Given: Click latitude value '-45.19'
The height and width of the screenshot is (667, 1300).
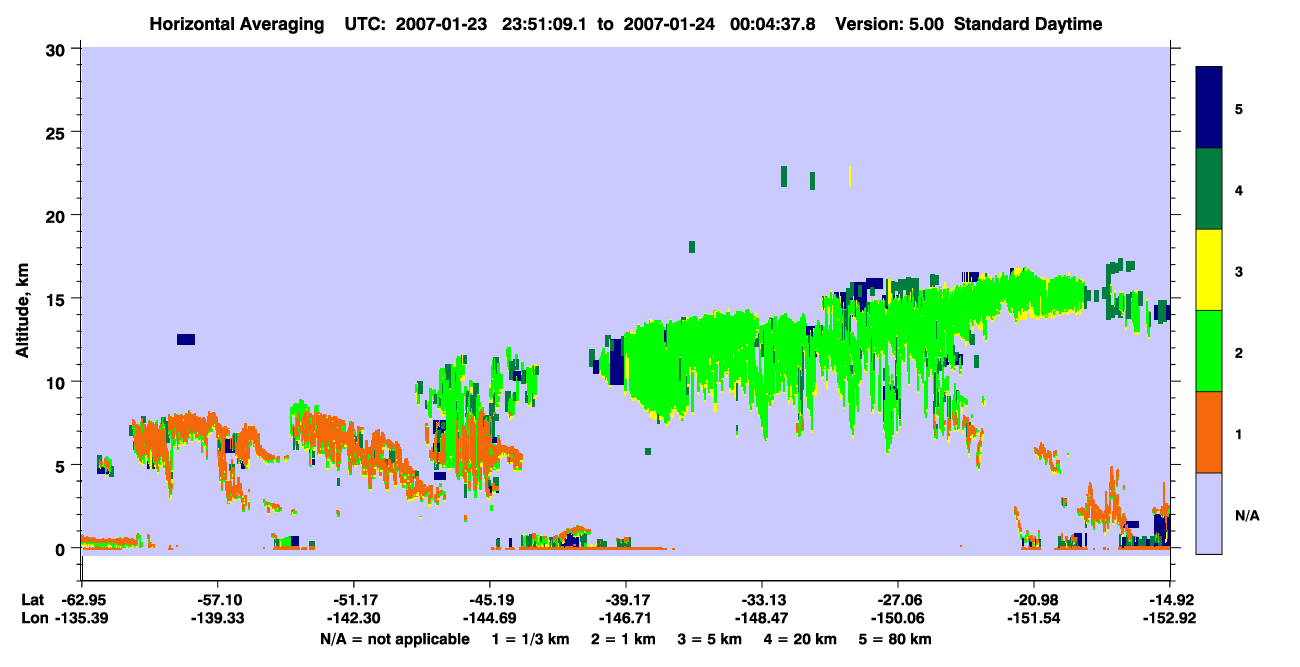Looking at the screenshot, I should pyautogui.click(x=490, y=599).
